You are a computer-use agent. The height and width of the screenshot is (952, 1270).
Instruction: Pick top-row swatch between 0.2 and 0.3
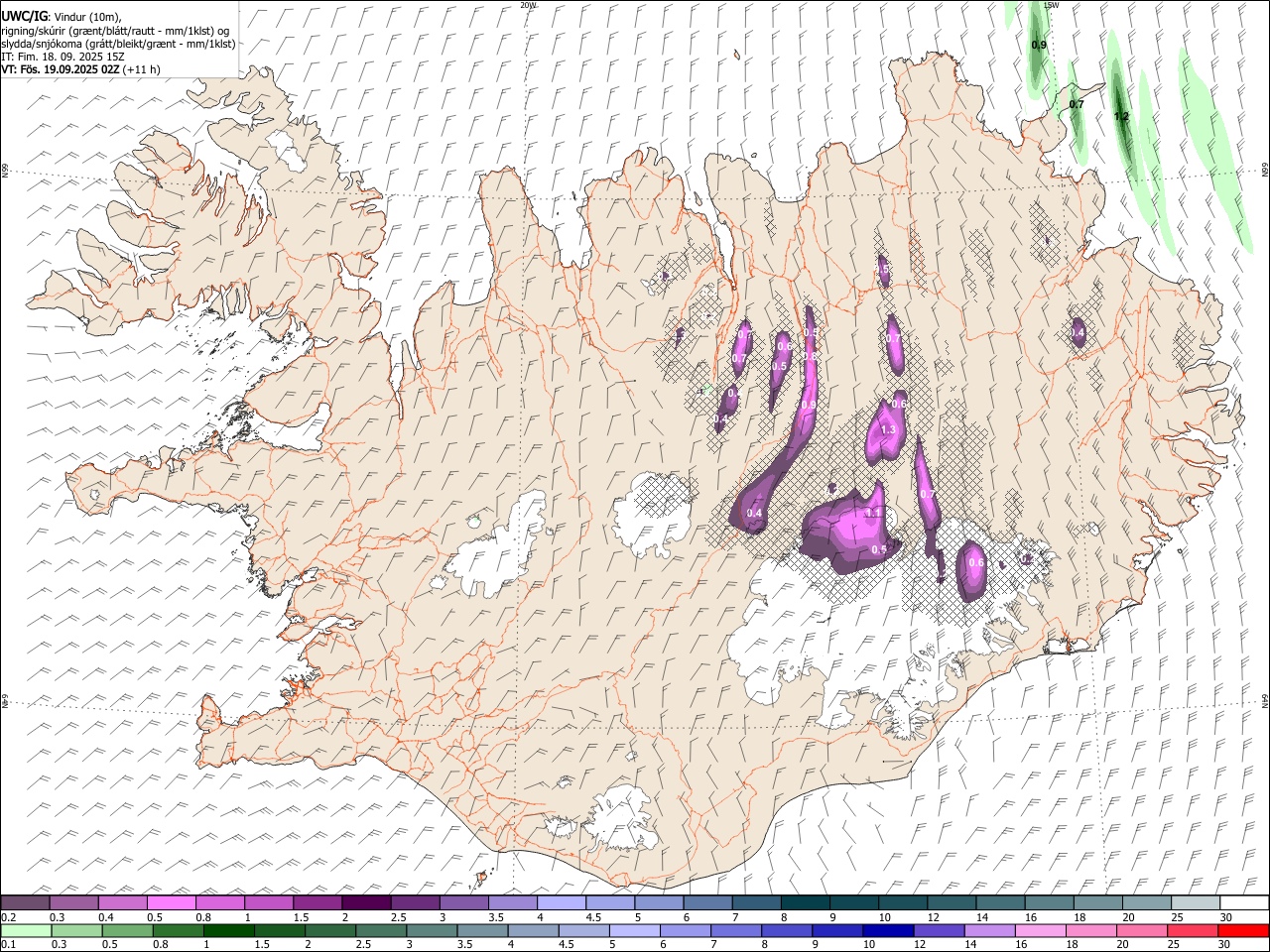[25, 902]
